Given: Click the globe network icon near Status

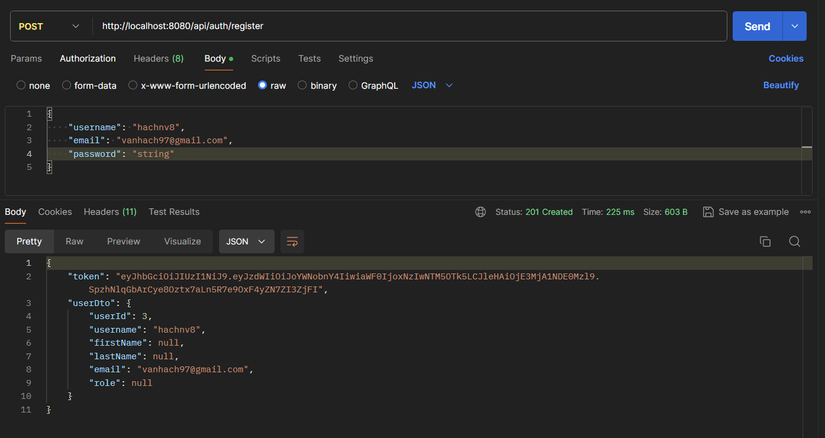Looking at the screenshot, I should 481,212.
